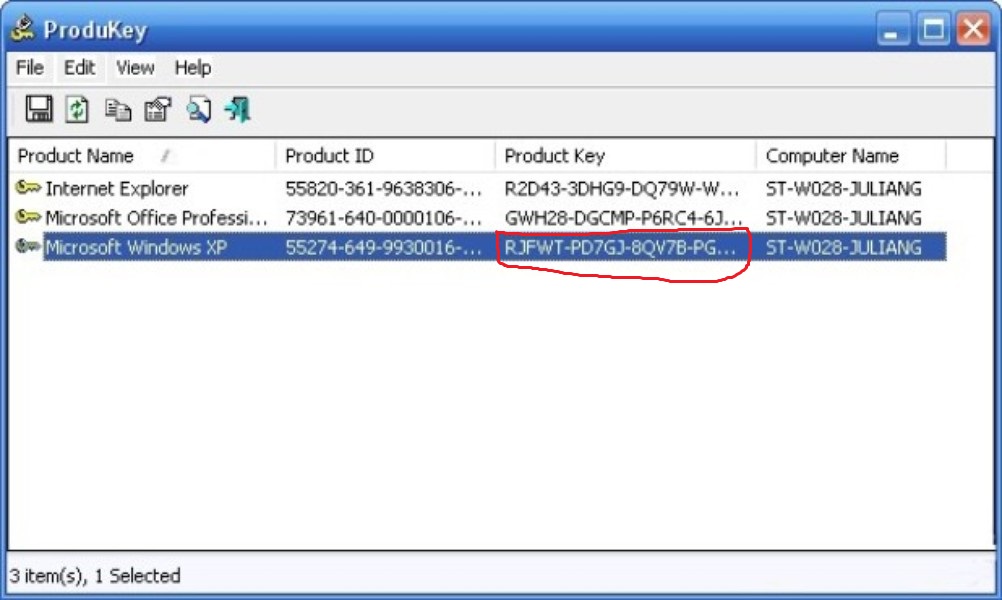Image resolution: width=1002 pixels, height=600 pixels.
Task: Select the Microsoft Office Professional row
Action: pos(477,218)
